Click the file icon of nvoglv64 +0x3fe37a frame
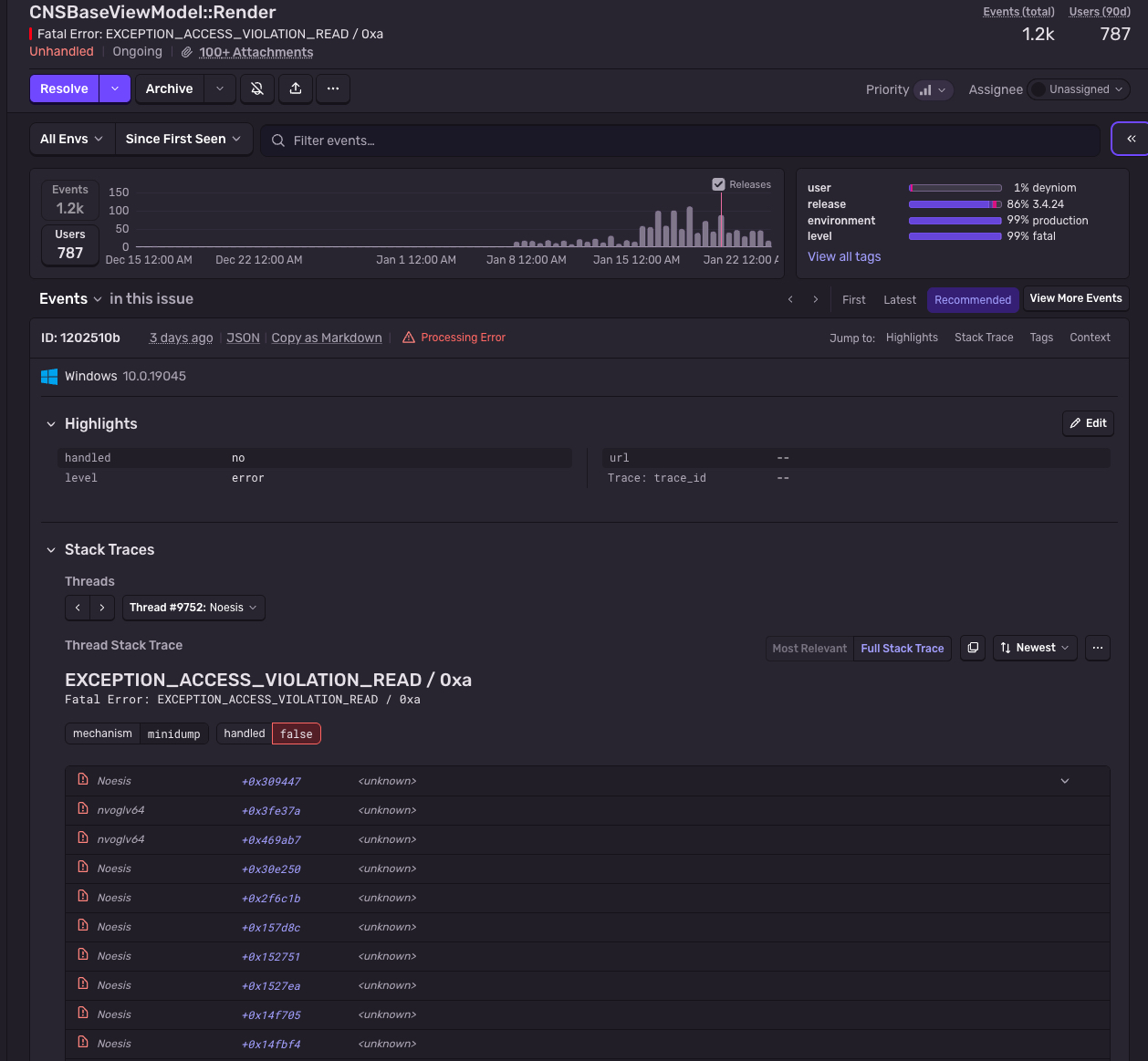 [x=83, y=808]
